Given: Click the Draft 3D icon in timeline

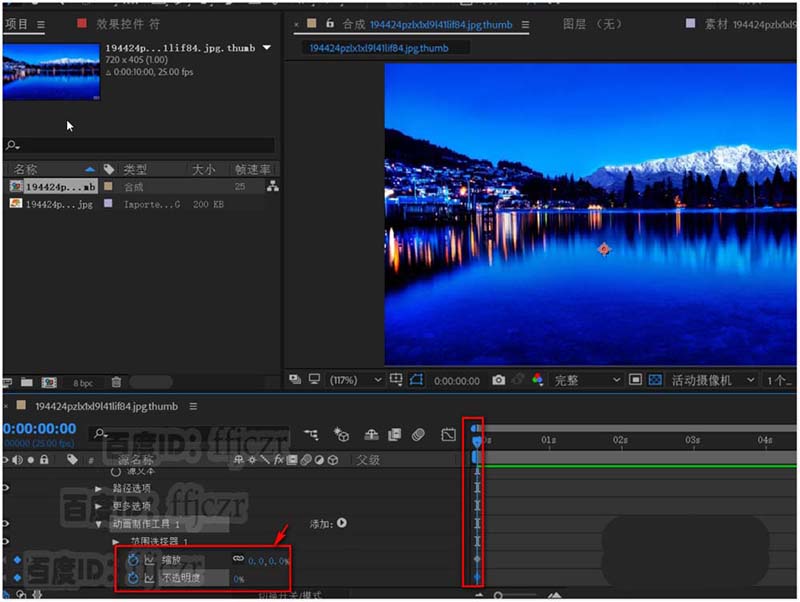Looking at the screenshot, I should coord(341,435).
